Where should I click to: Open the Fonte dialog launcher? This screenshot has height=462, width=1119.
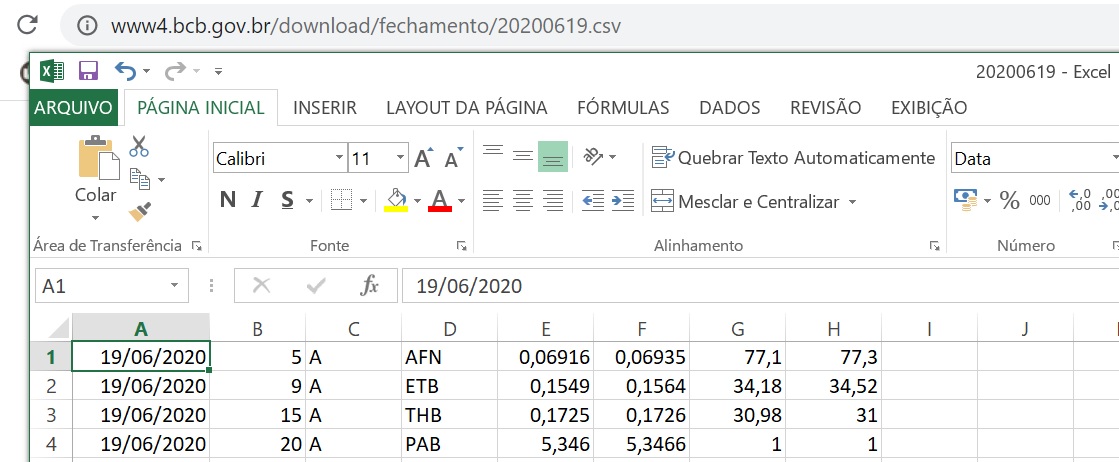tap(461, 246)
